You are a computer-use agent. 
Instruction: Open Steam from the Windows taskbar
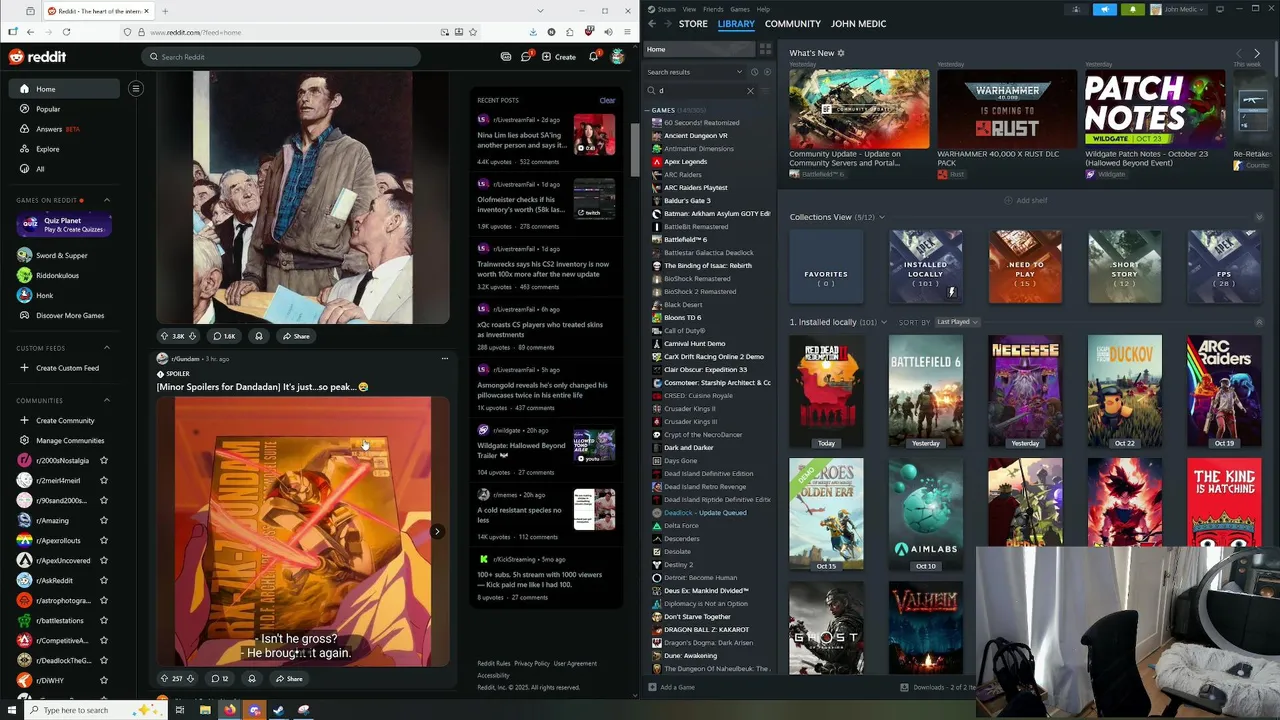[x=278, y=710]
